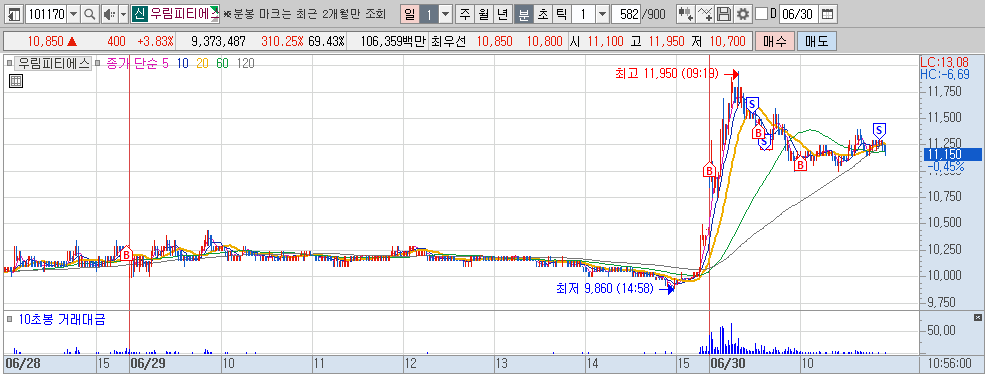Open the minute interval dropdown arrow
This screenshot has width=985, height=374.
click(x=602, y=13)
